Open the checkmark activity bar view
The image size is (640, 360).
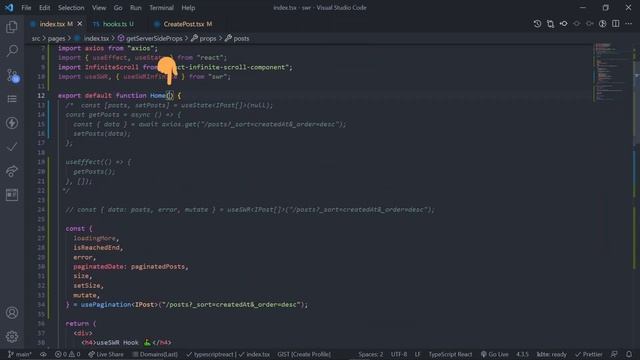(x=12, y=147)
